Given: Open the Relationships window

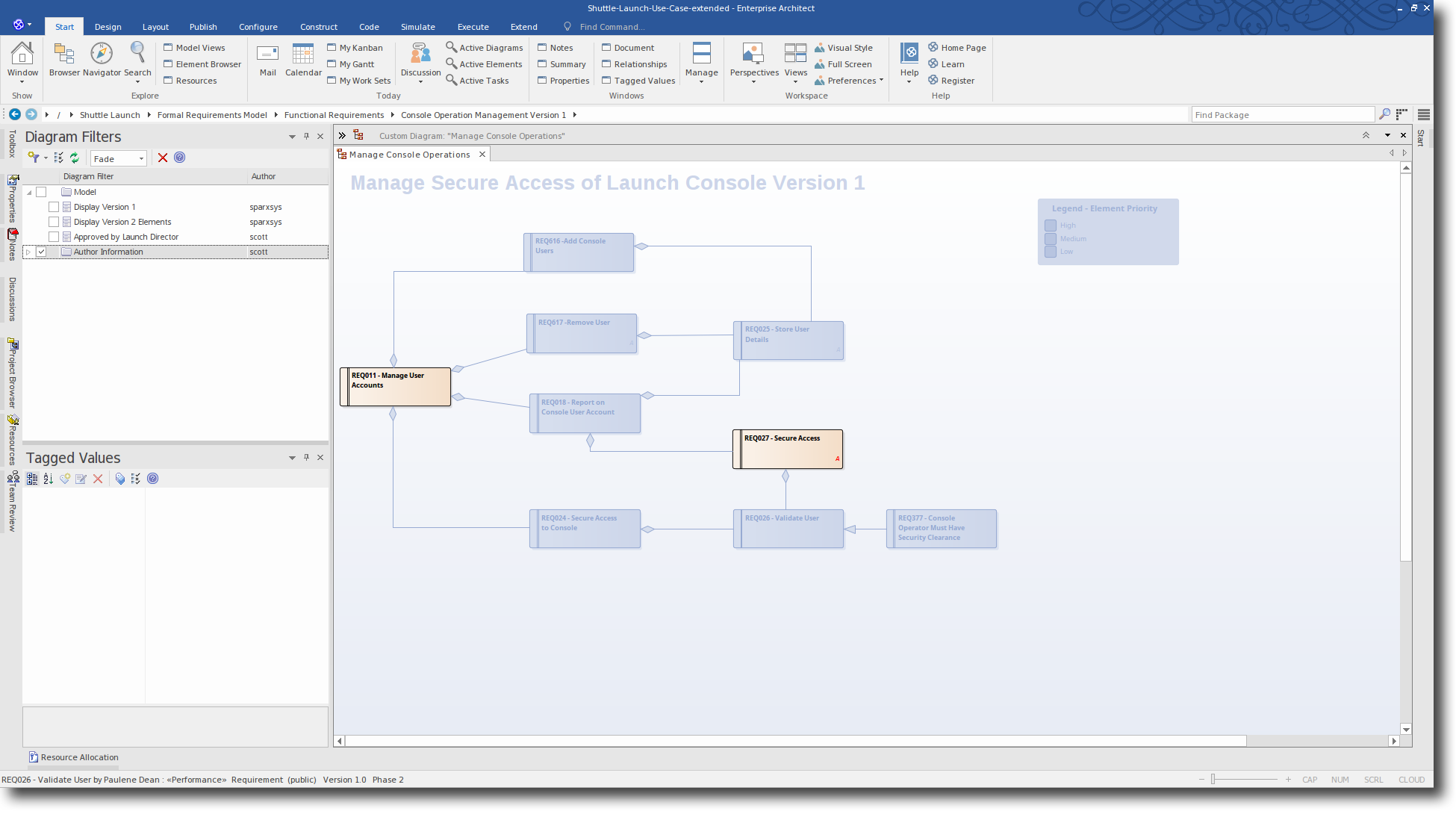Looking at the screenshot, I should 635,63.
